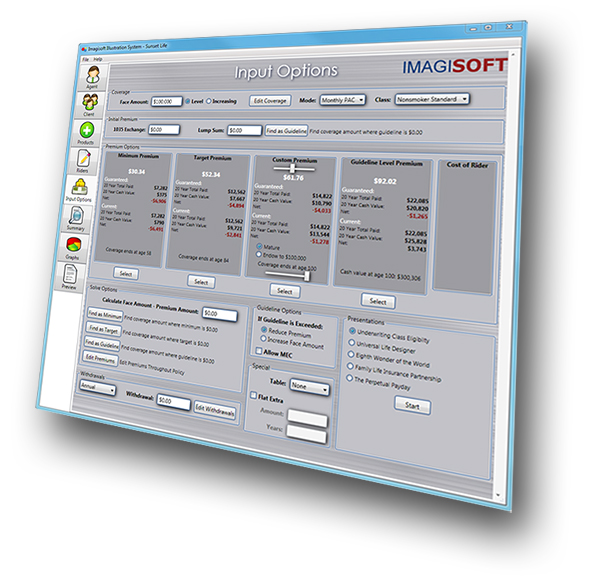Click the Premium Amount input field

tap(219, 314)
